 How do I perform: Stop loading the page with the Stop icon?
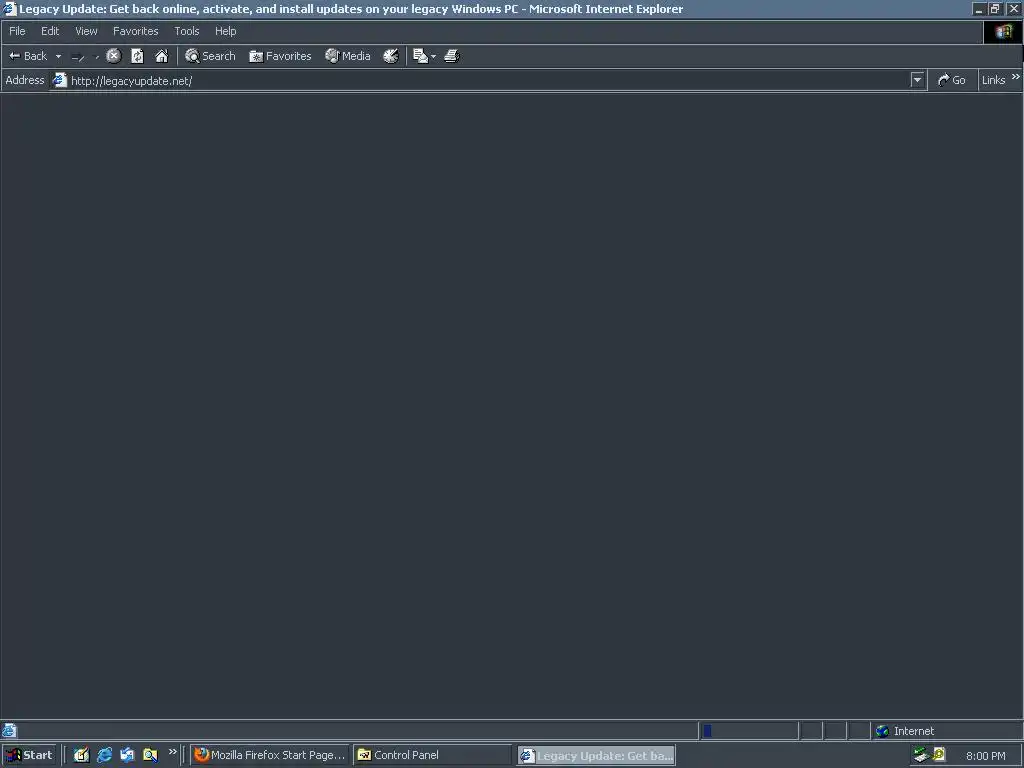[x=114, y=56]
